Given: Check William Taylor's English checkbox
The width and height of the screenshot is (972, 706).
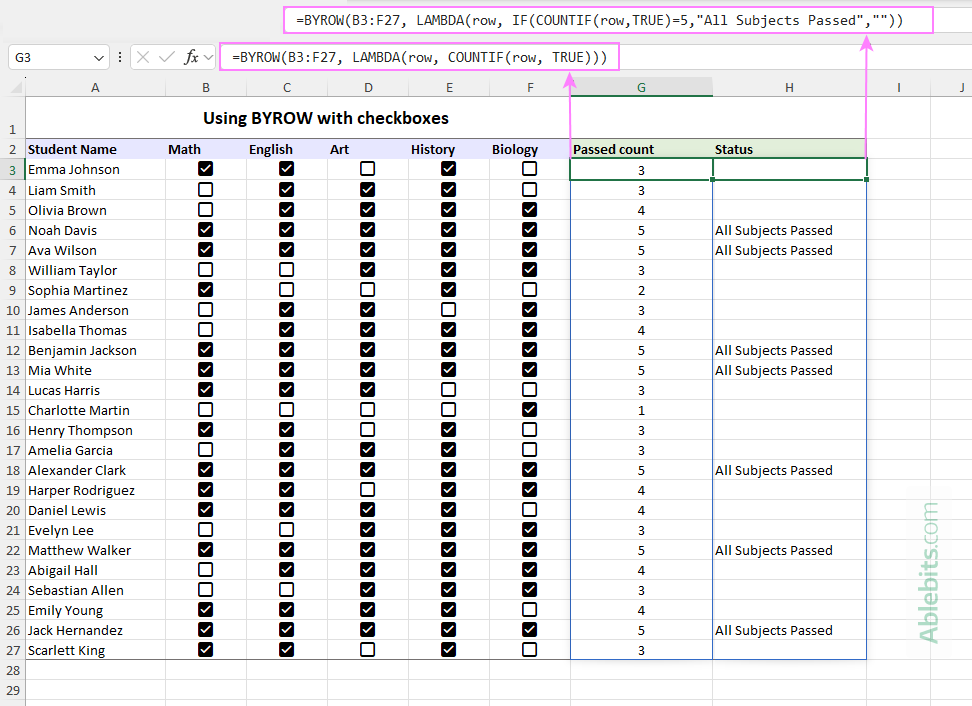Looking at the screenshot, I should [x=287, y=270].
